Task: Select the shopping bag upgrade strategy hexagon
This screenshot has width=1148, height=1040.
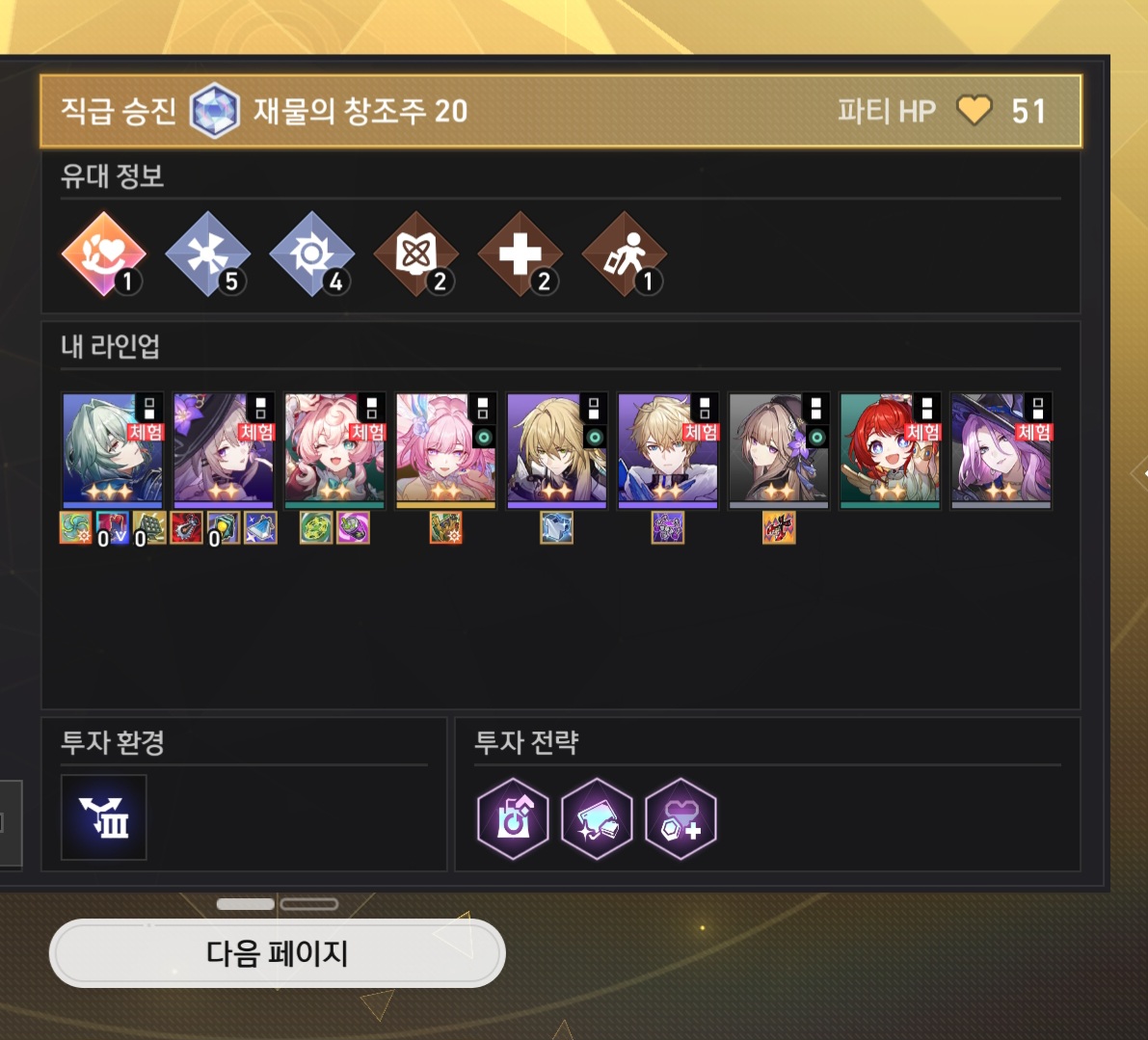Action: (x=513, y=818)
